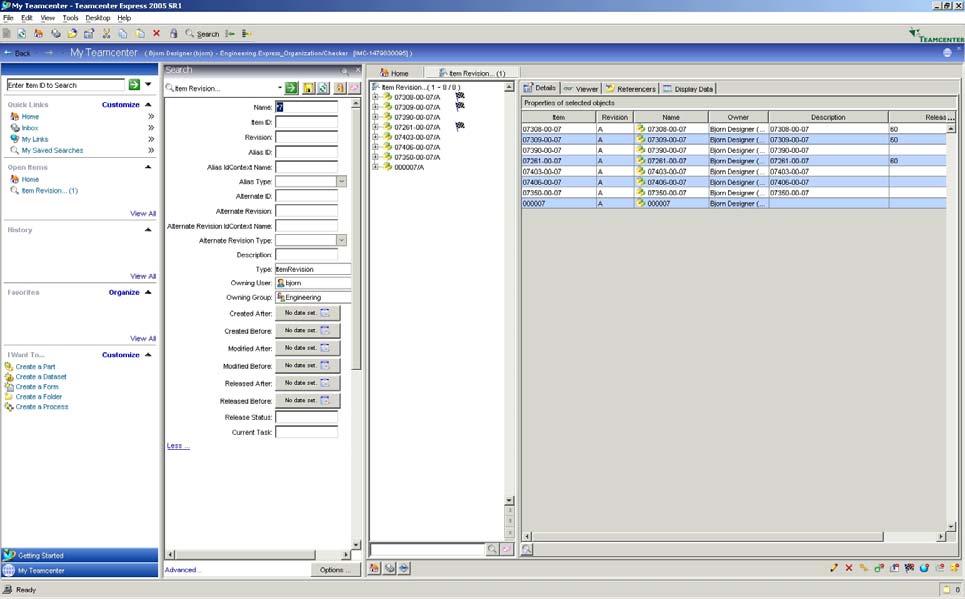Click Create a Process link

42,407
